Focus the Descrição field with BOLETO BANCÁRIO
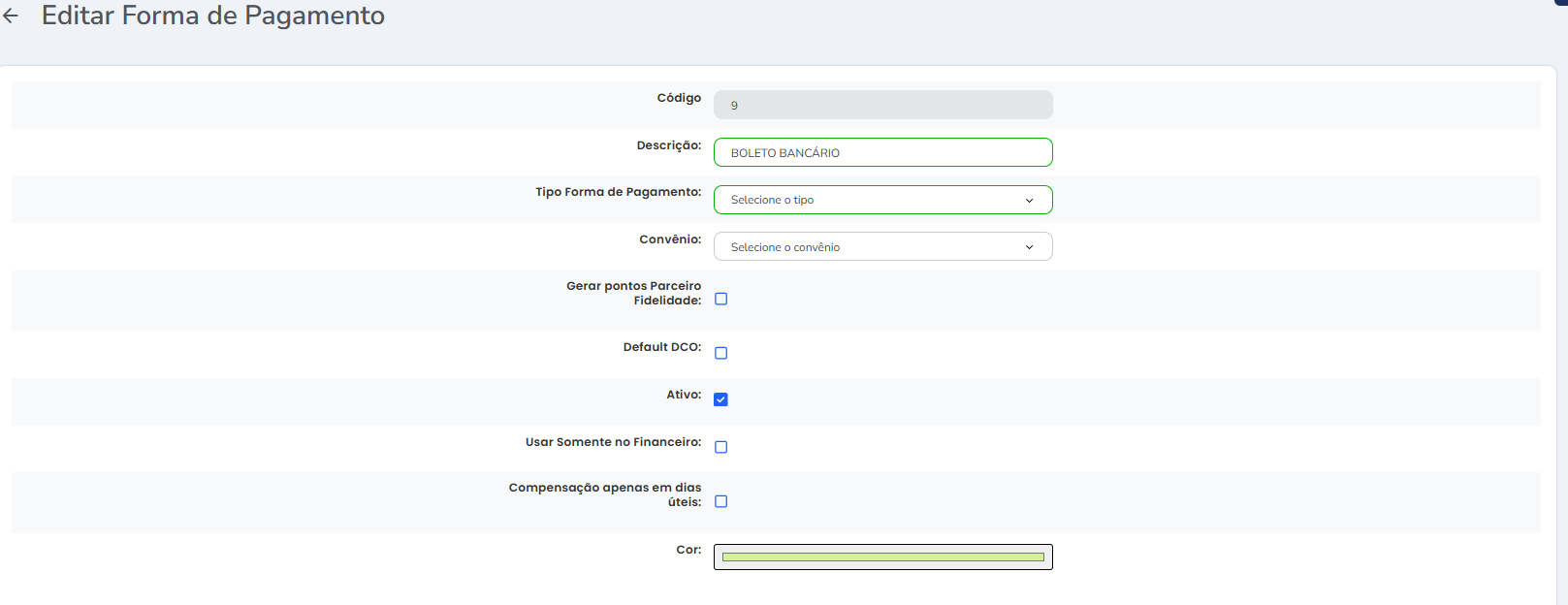1568x605 pixels. (x=882, y=152)
